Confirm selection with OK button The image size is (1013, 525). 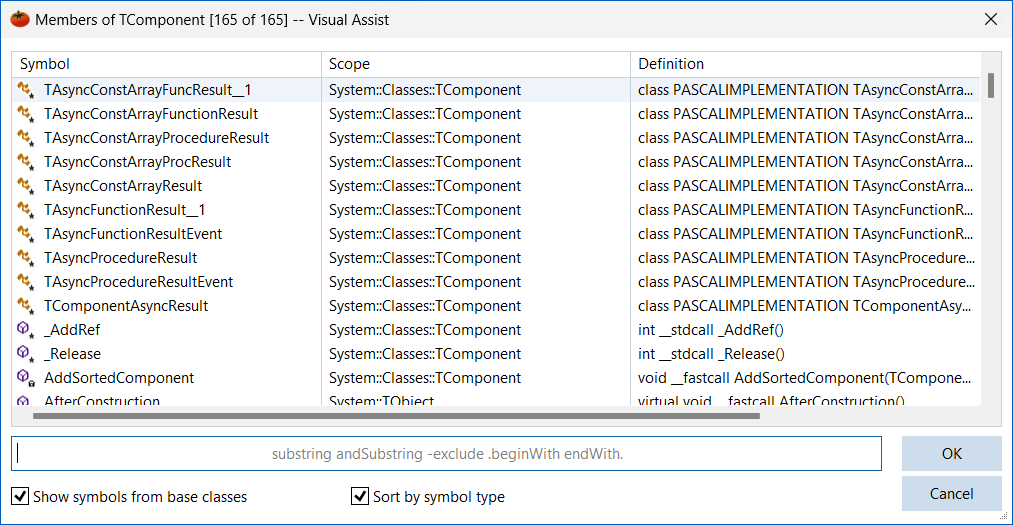952,453
